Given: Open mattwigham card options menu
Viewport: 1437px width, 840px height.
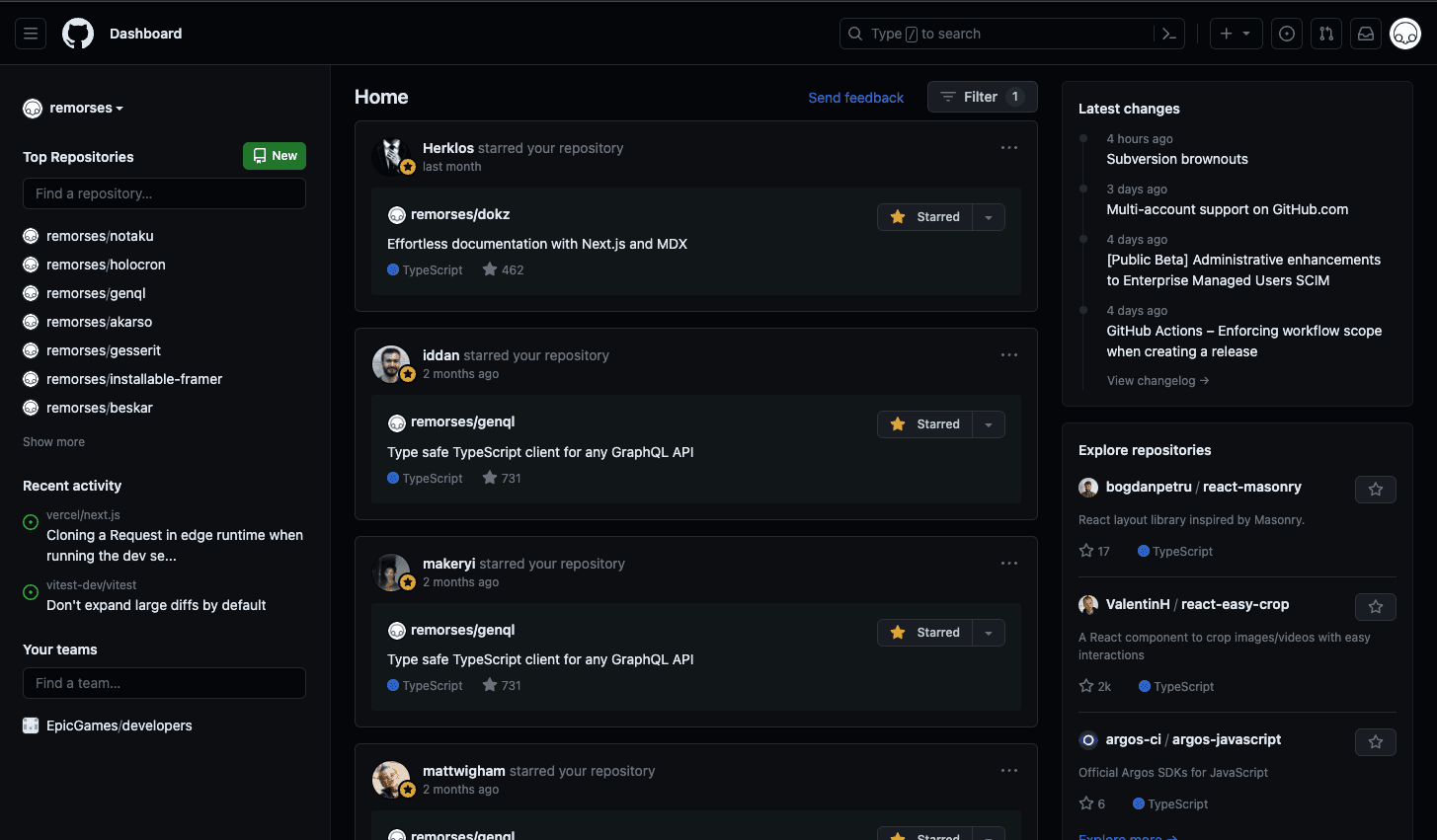Looking at the screenshot, I should (1009, 771).
